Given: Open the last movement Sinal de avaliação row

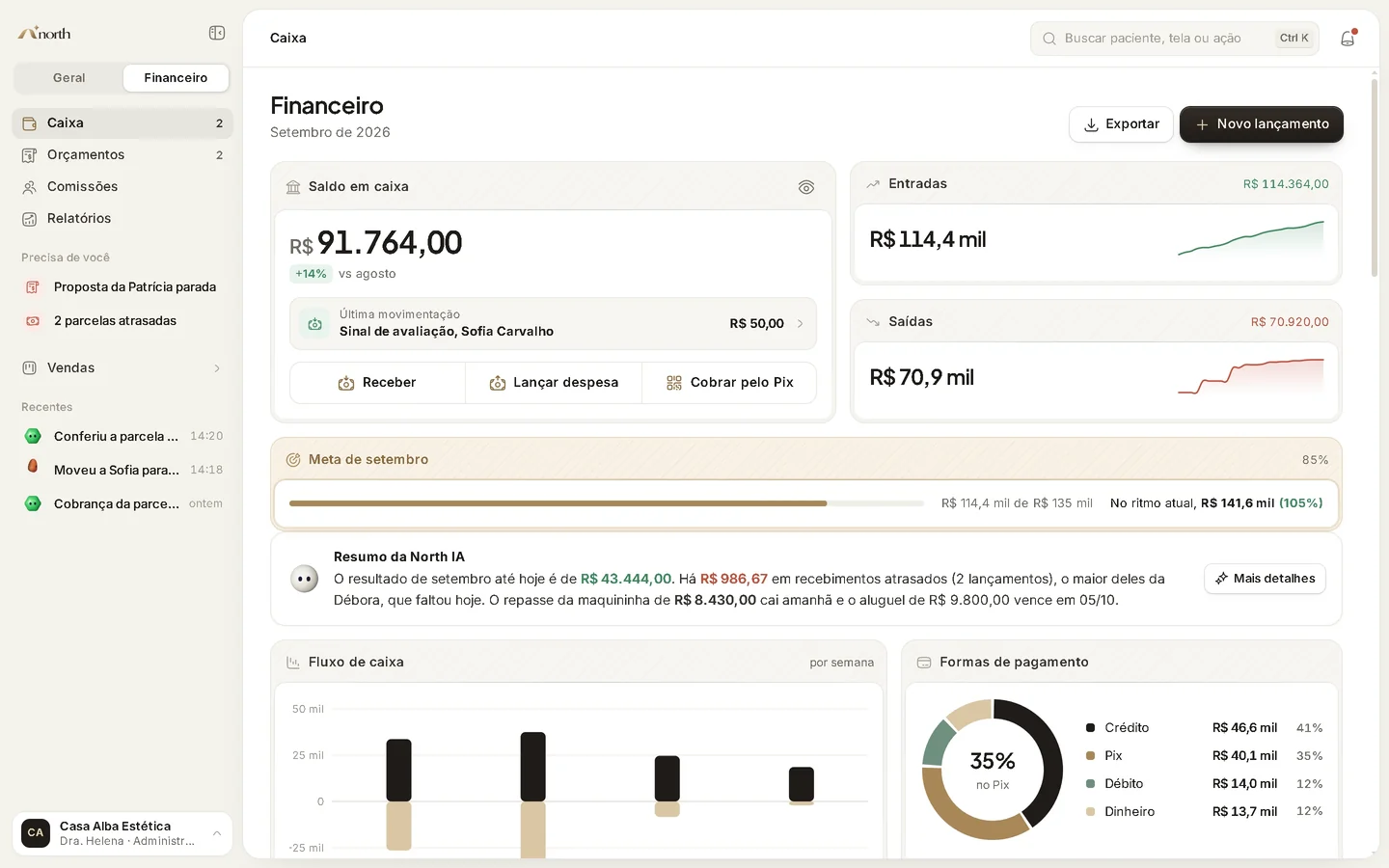Looking at the screenshot, I should click(x=553, y=324).
